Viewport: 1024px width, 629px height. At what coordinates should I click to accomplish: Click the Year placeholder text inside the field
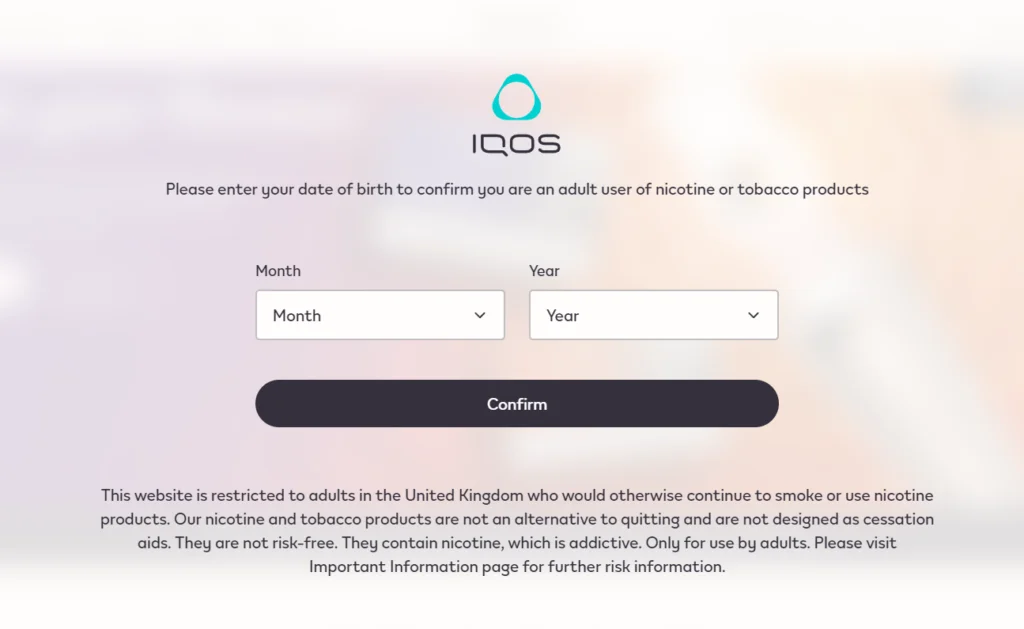point(563,315)
